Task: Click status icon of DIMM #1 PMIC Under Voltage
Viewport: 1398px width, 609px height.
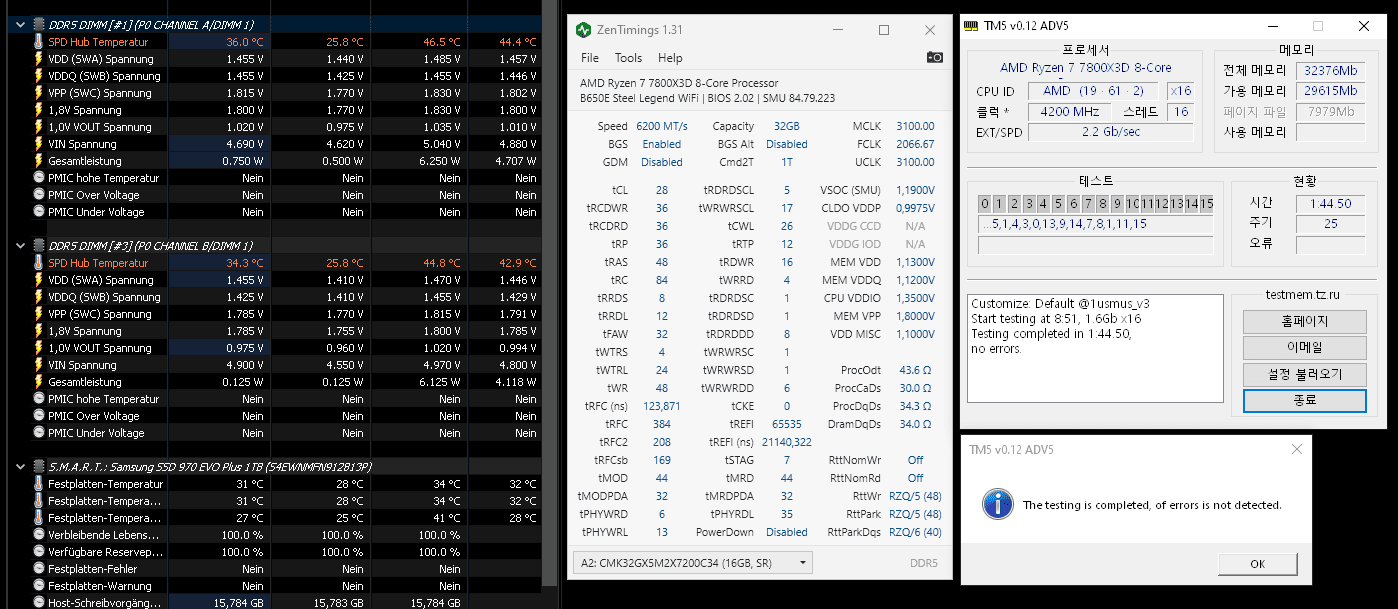Action: [39, 212]
